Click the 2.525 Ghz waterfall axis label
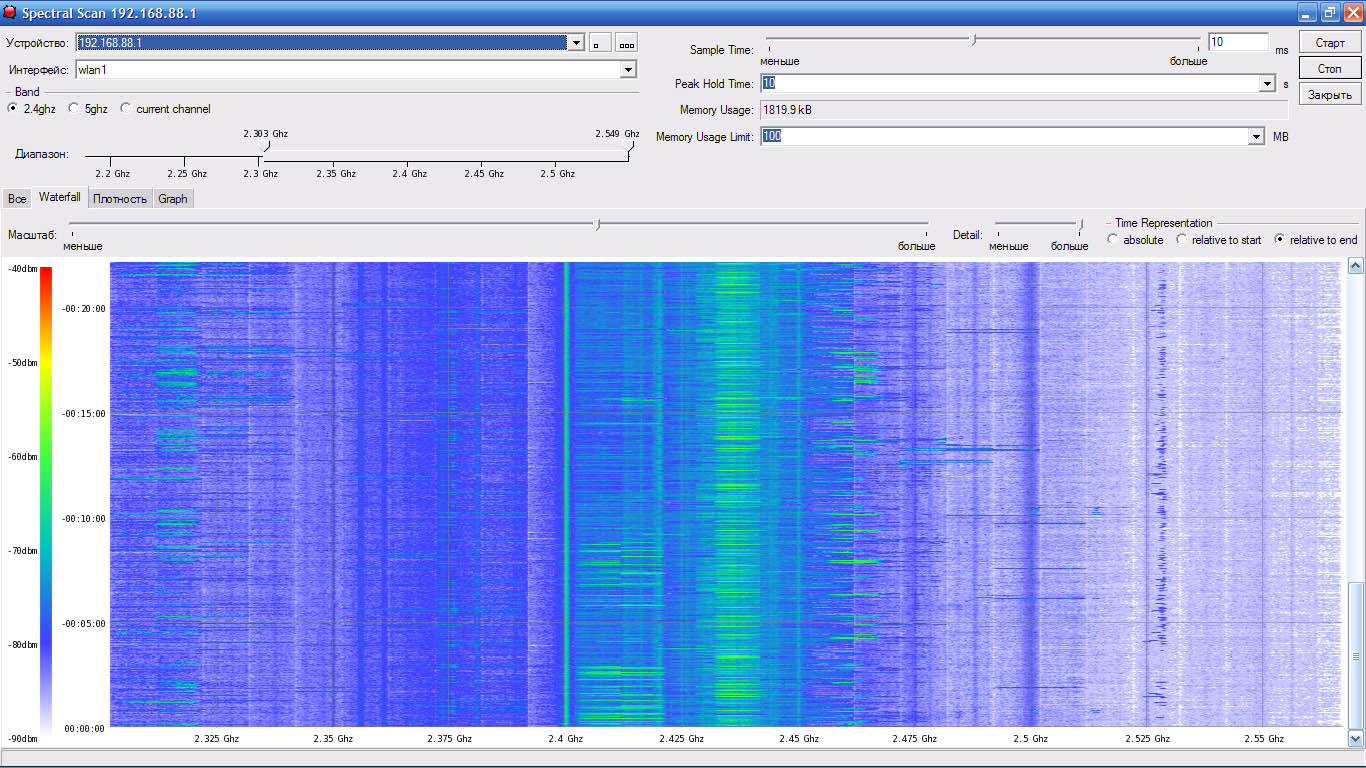Screen dimensions: 1366x768 1147,739
